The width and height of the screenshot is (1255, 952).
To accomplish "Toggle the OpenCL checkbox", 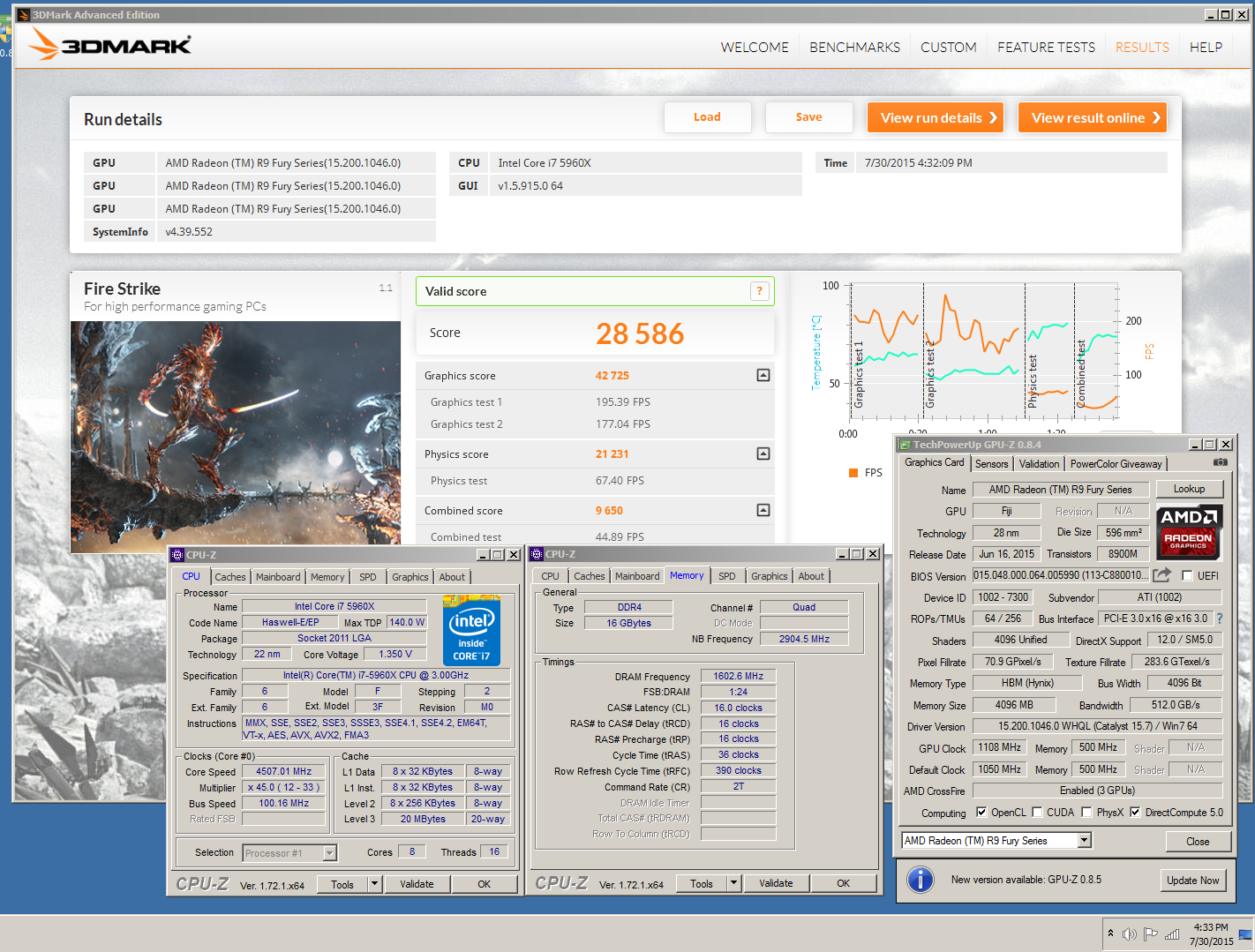I will (981, 812).
